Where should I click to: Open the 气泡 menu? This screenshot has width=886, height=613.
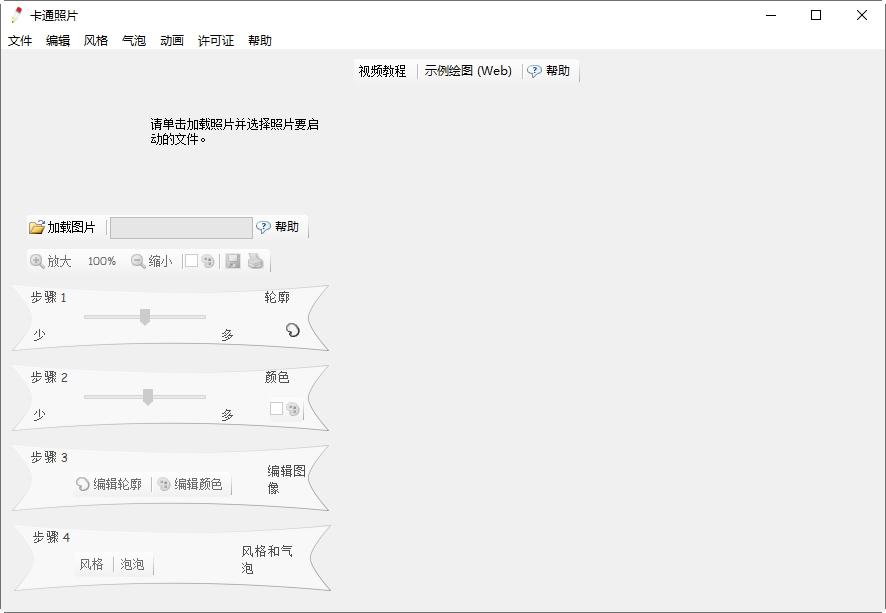(134, 41)
